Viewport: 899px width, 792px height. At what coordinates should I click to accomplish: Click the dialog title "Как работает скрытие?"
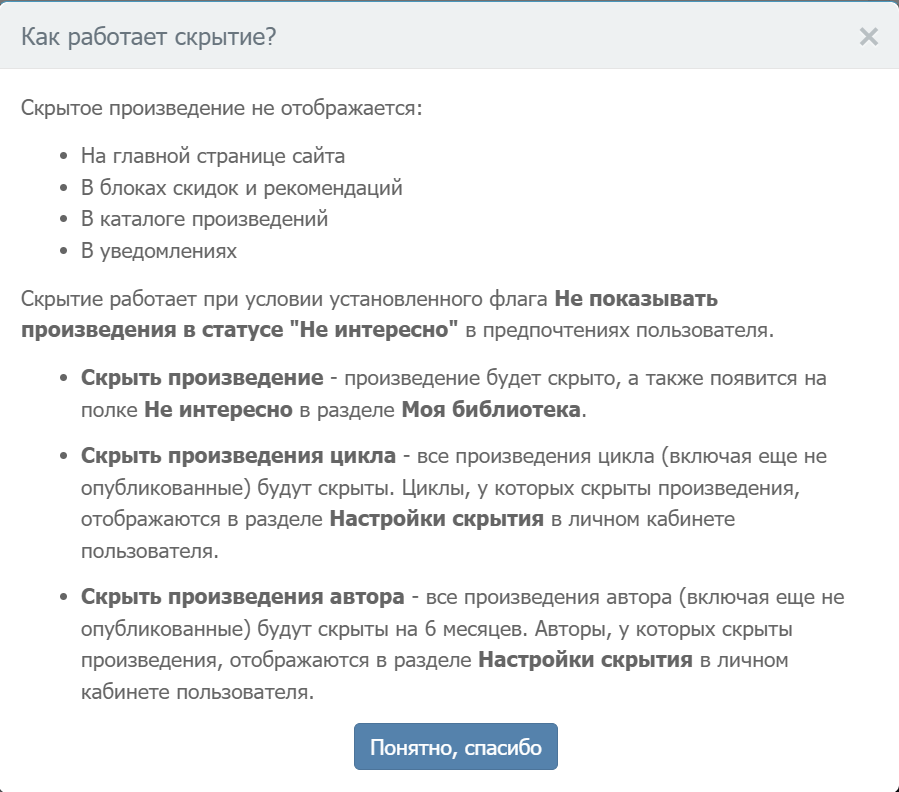tap(149, 37)
